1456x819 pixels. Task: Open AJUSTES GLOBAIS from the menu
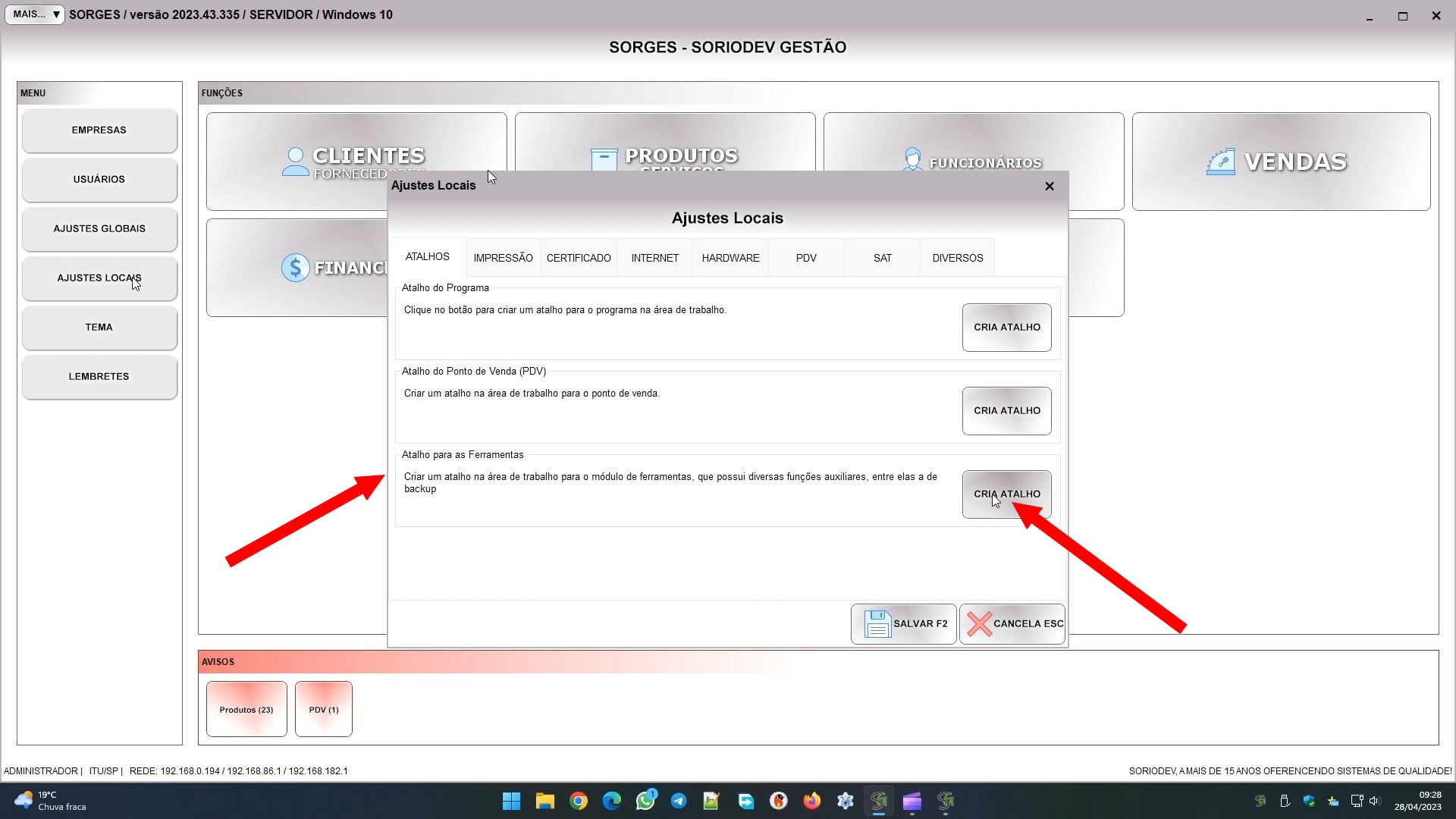point(99,229)
